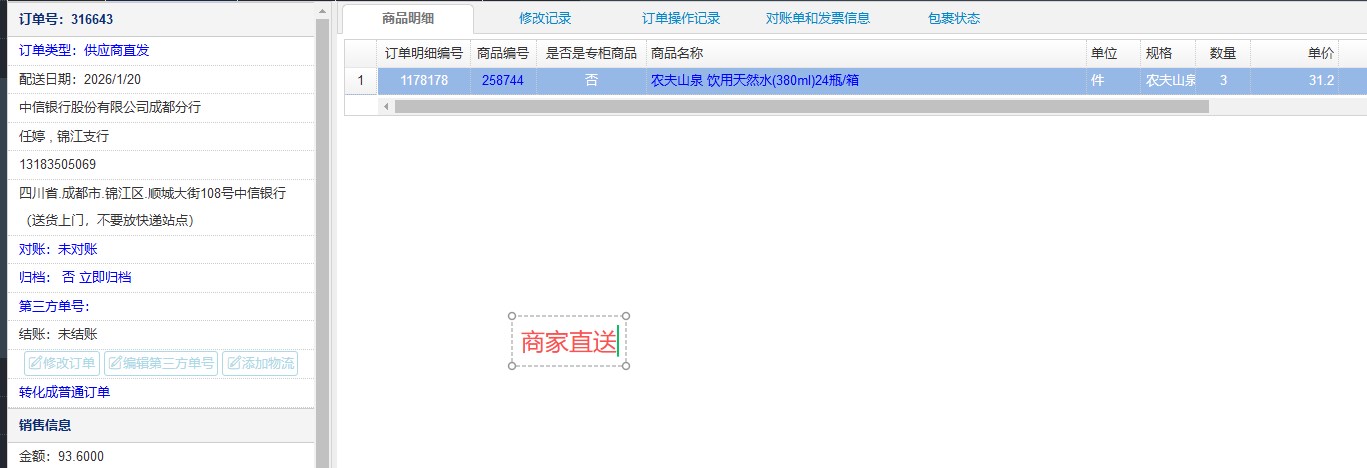1367x468 pixels.
Task: Click the 订单明细编号 column header
Action: pyautogui.click(x=424, y=53)
